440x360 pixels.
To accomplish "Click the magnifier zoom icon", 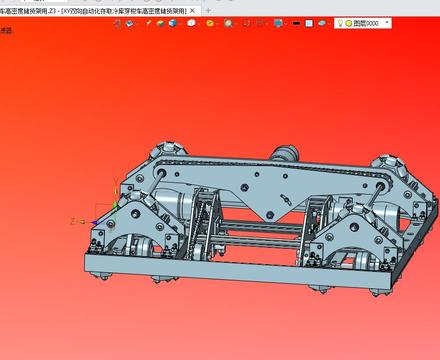I will pos(228,23).
